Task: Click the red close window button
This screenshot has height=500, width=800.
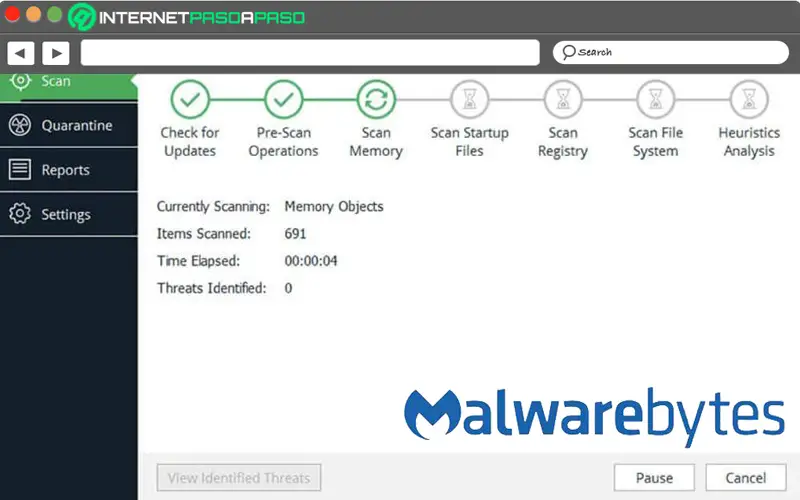Action: coord(12,14)
